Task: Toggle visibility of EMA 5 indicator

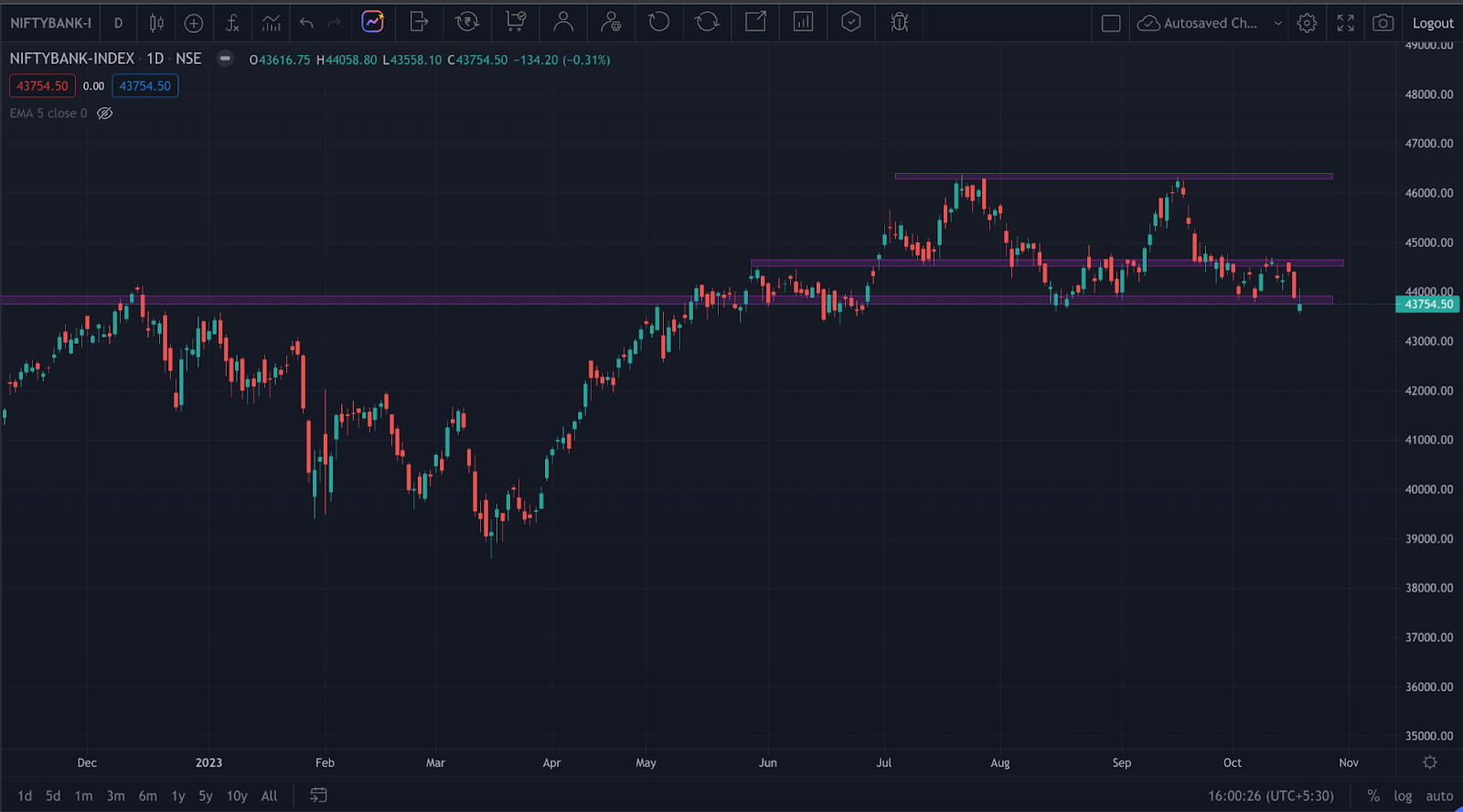Action: click(x=105, y=113)
